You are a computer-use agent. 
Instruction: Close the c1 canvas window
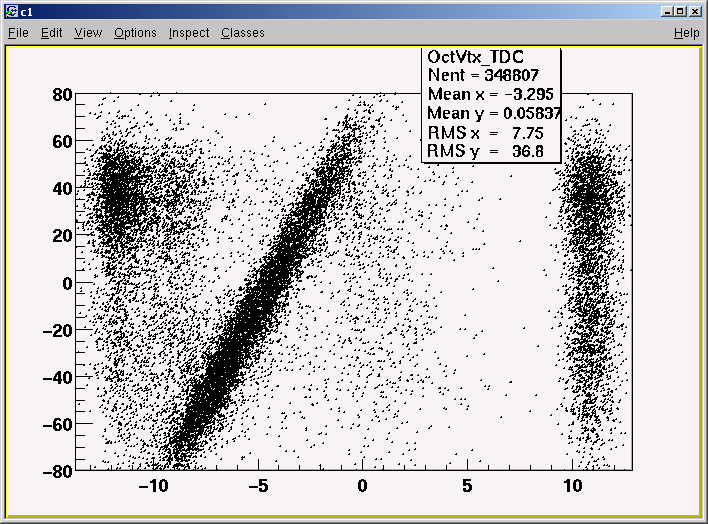click(x=695, y=11)
